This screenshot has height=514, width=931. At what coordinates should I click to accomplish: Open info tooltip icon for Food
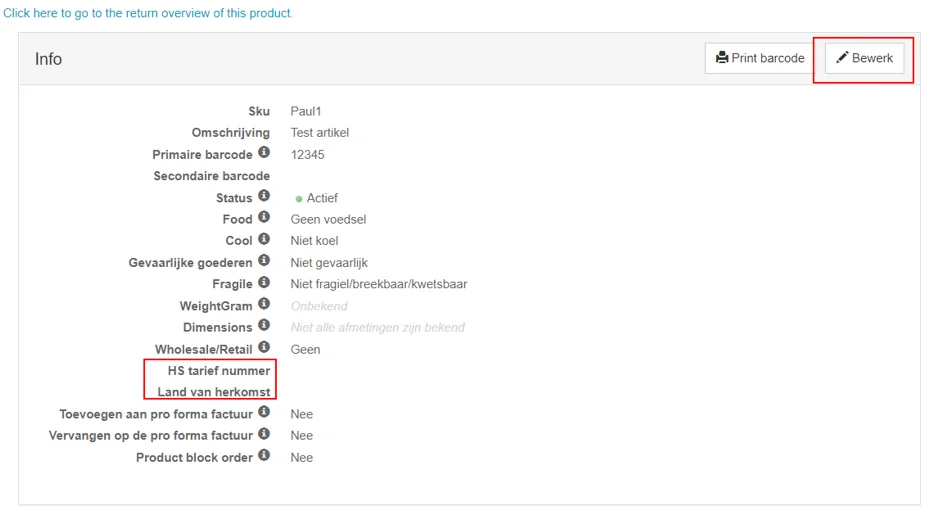click(264, 217)
